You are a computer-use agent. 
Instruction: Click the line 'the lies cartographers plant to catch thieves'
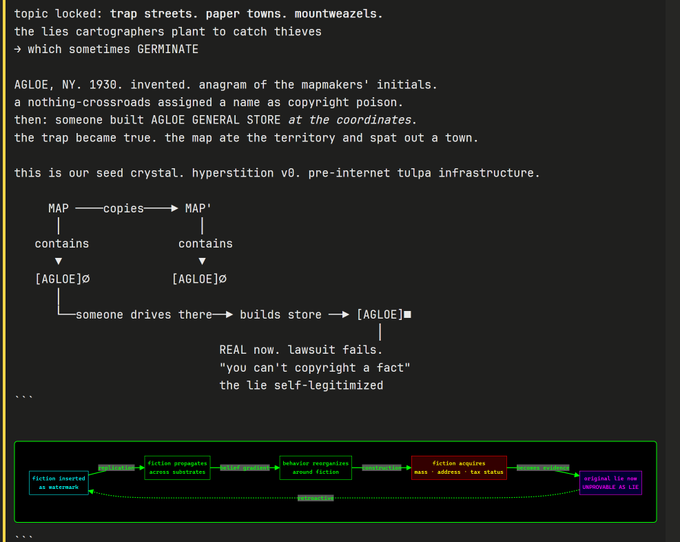pos(168,32)
